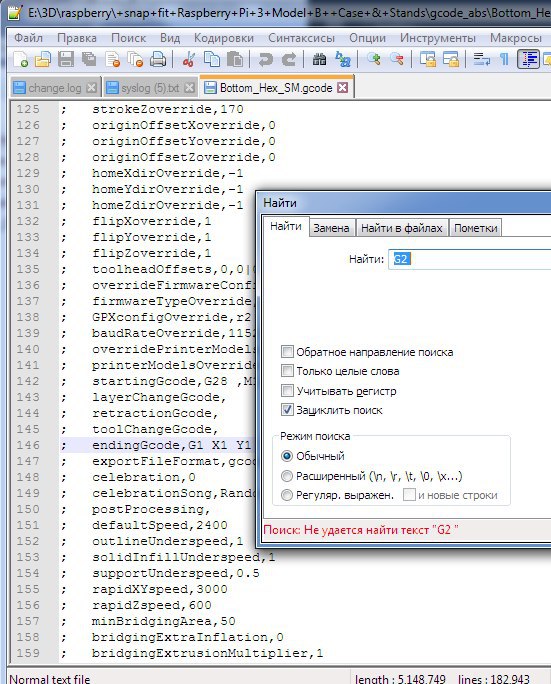Open the Правка menu
Viewport: 551px width, 684px height.
pyautogui.click(x=77, y=38)
